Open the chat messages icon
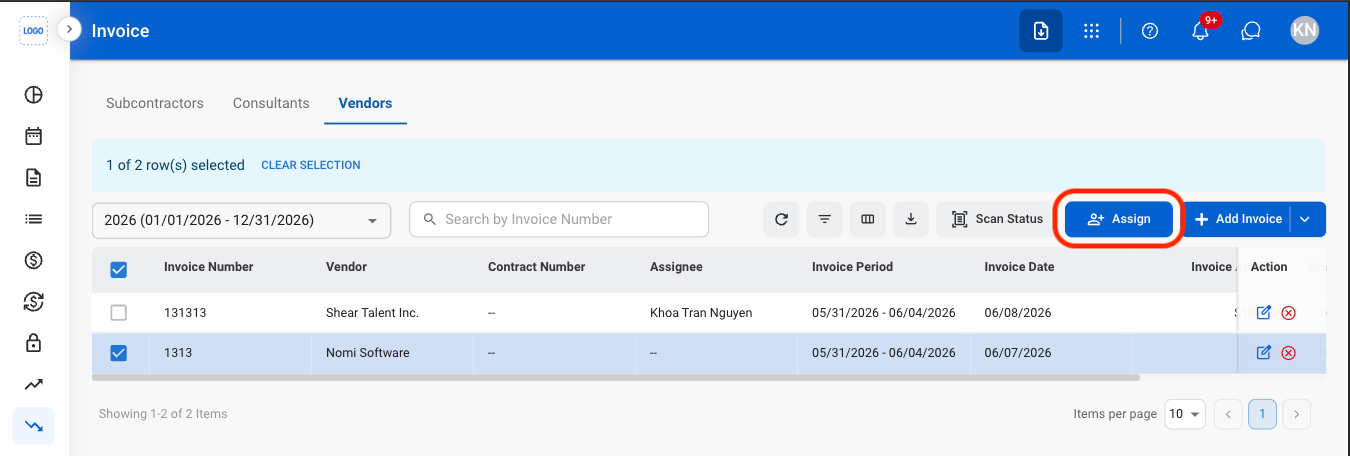 pyautogui.click(x=1250, y=31)
